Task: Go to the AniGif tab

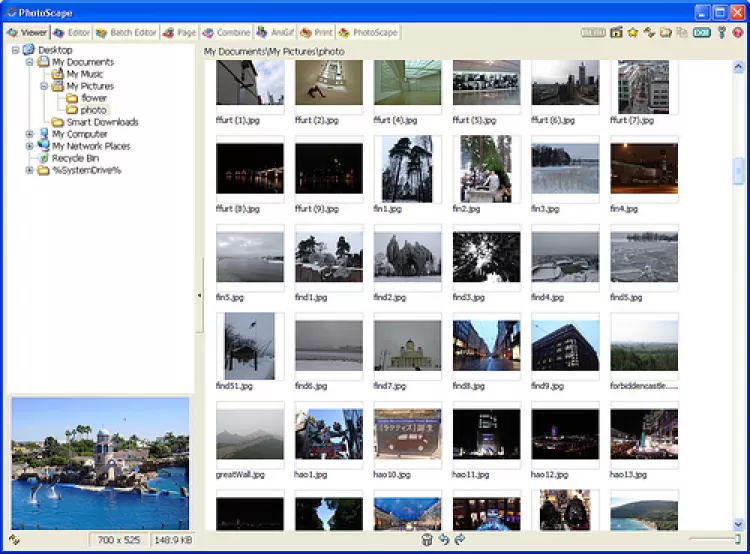Action: click(x=275, y=32)
